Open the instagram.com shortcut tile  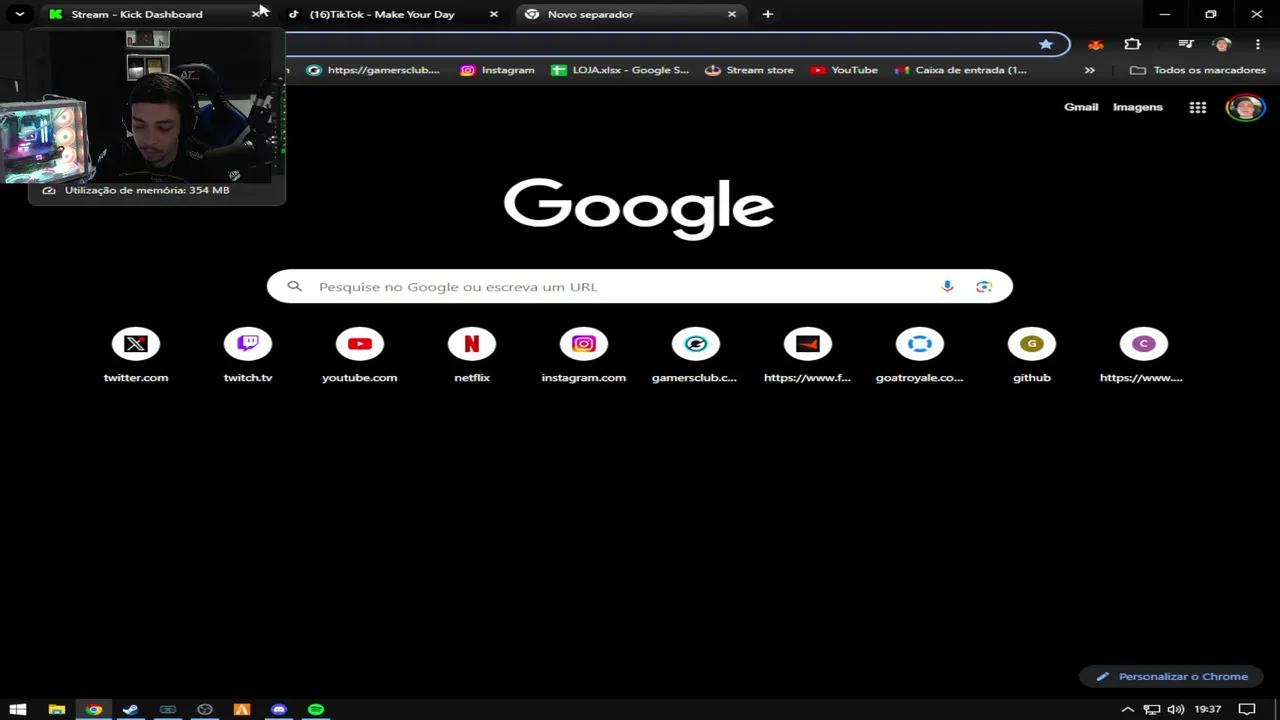(584, 356)
